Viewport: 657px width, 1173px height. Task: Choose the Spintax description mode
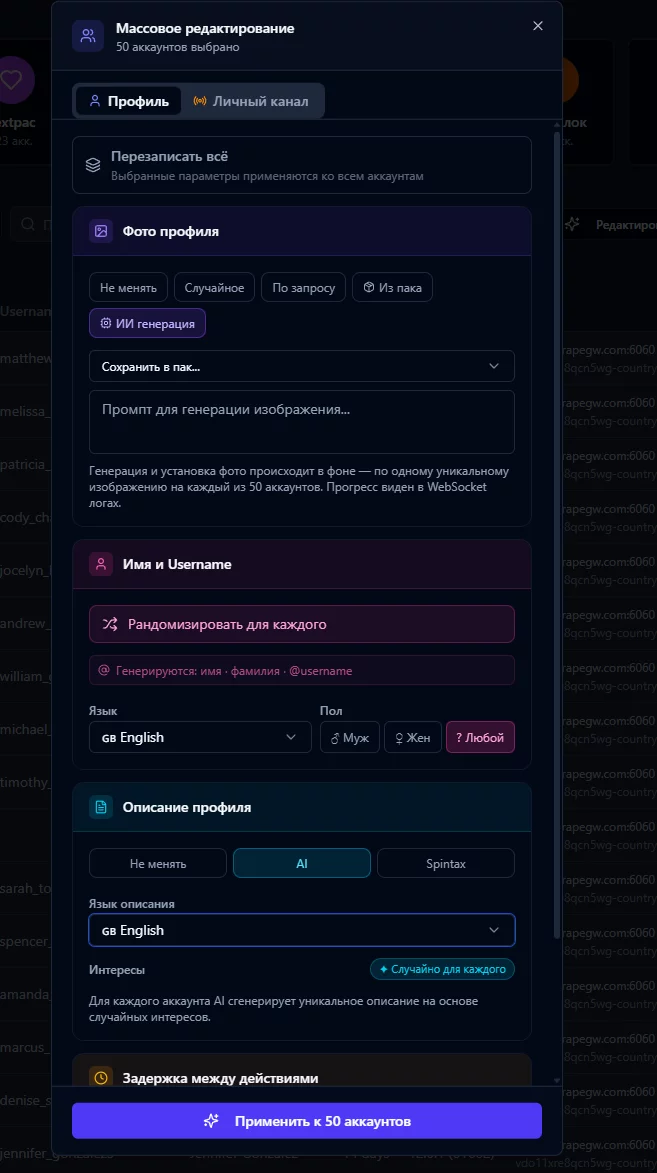pyautogui.click(x=445, y=863)
